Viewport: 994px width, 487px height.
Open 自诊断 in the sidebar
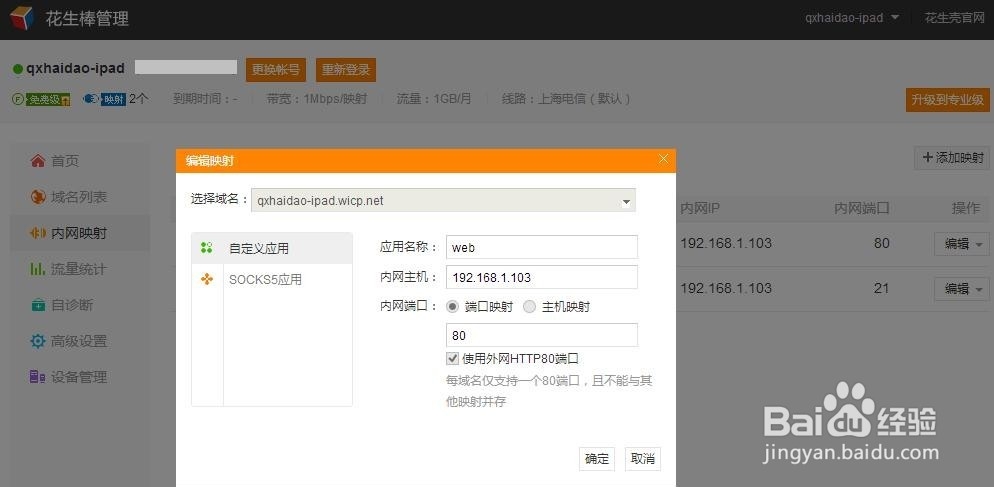click(80, 305)
